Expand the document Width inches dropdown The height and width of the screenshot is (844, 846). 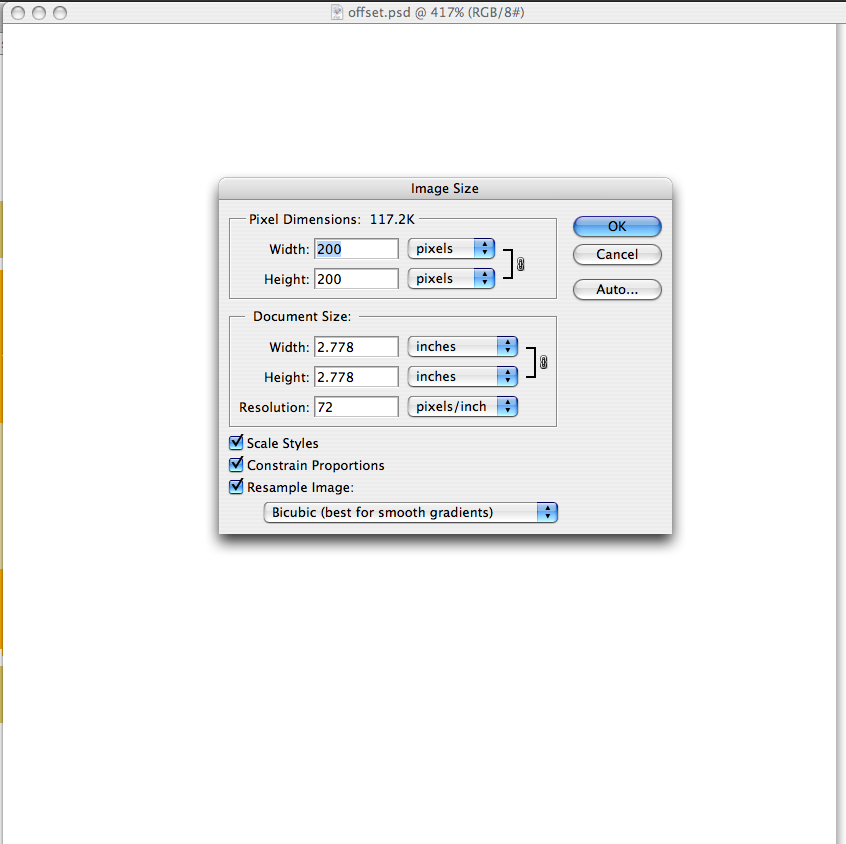coord(462,347)
